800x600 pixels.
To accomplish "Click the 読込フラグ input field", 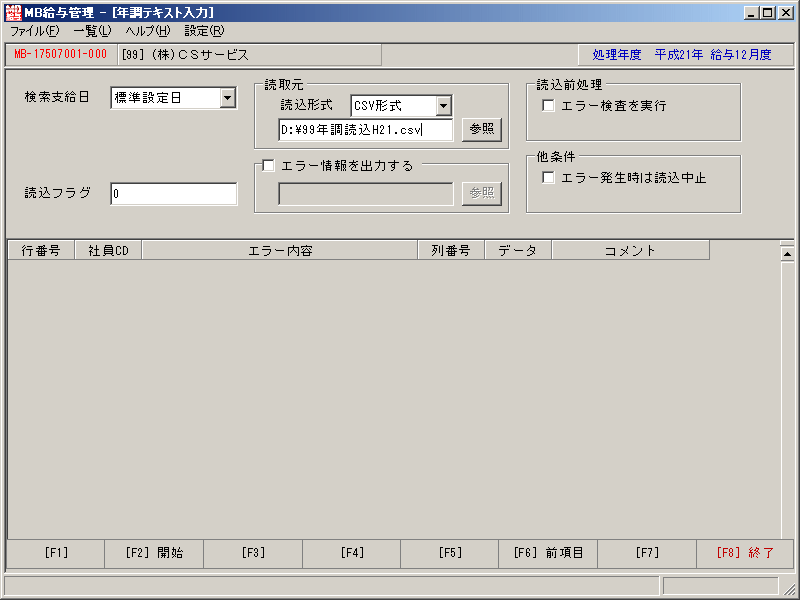I will pyautogui.click(x=173, y=194).
